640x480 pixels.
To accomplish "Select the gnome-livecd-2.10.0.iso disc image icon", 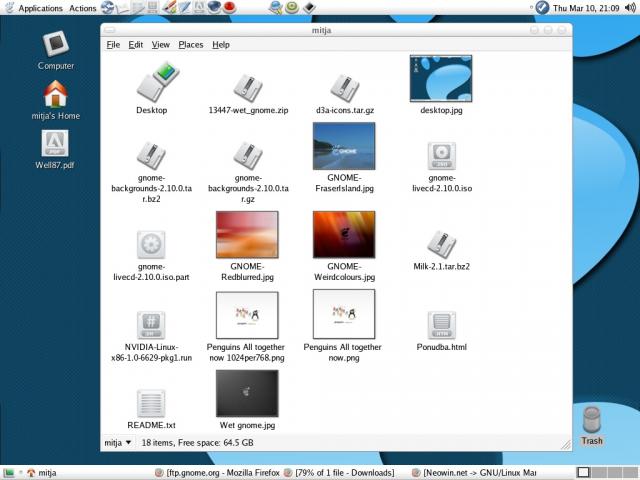I will coord(441,156).
